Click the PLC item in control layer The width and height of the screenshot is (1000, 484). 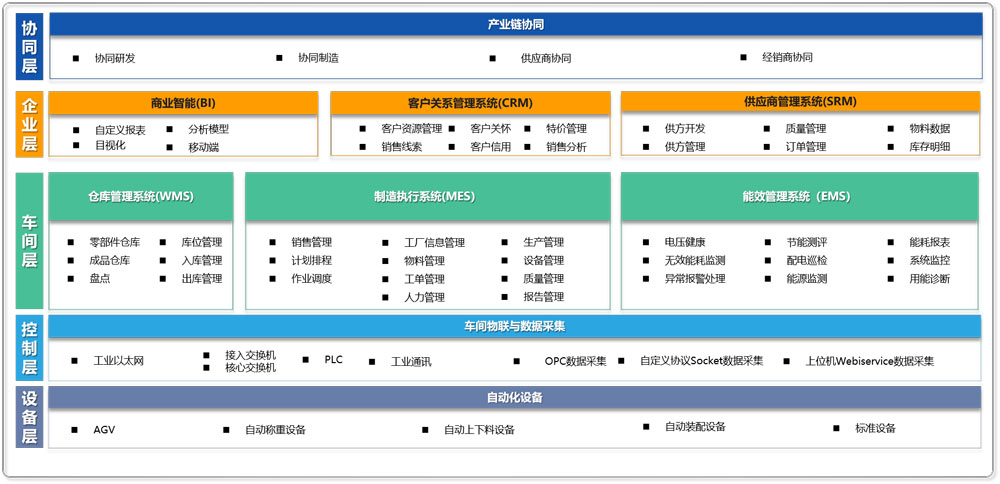pyautogui.click(x=333, y=360)
